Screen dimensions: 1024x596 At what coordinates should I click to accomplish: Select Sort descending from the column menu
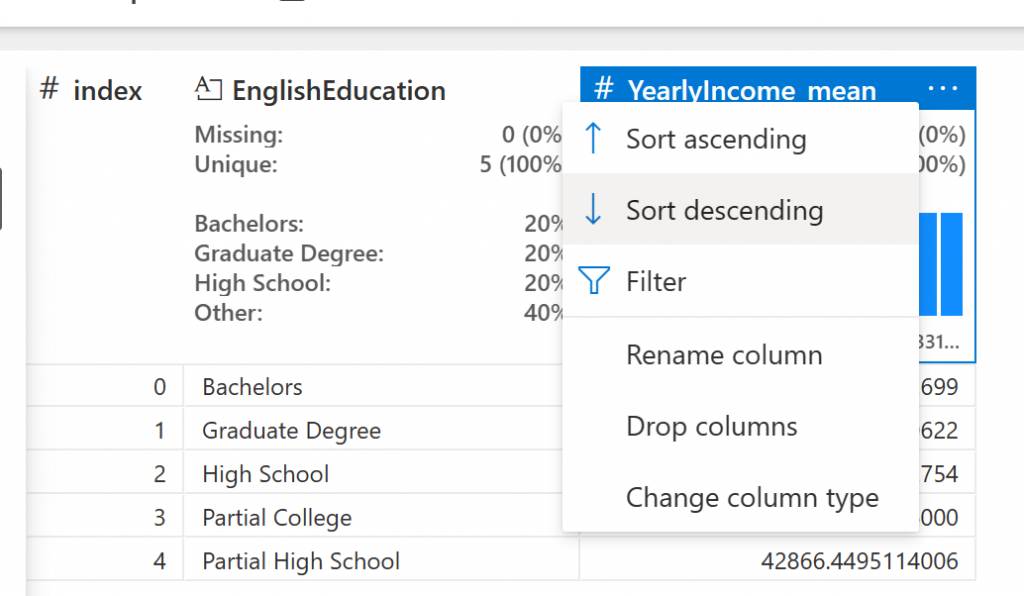tap(724, 210)
